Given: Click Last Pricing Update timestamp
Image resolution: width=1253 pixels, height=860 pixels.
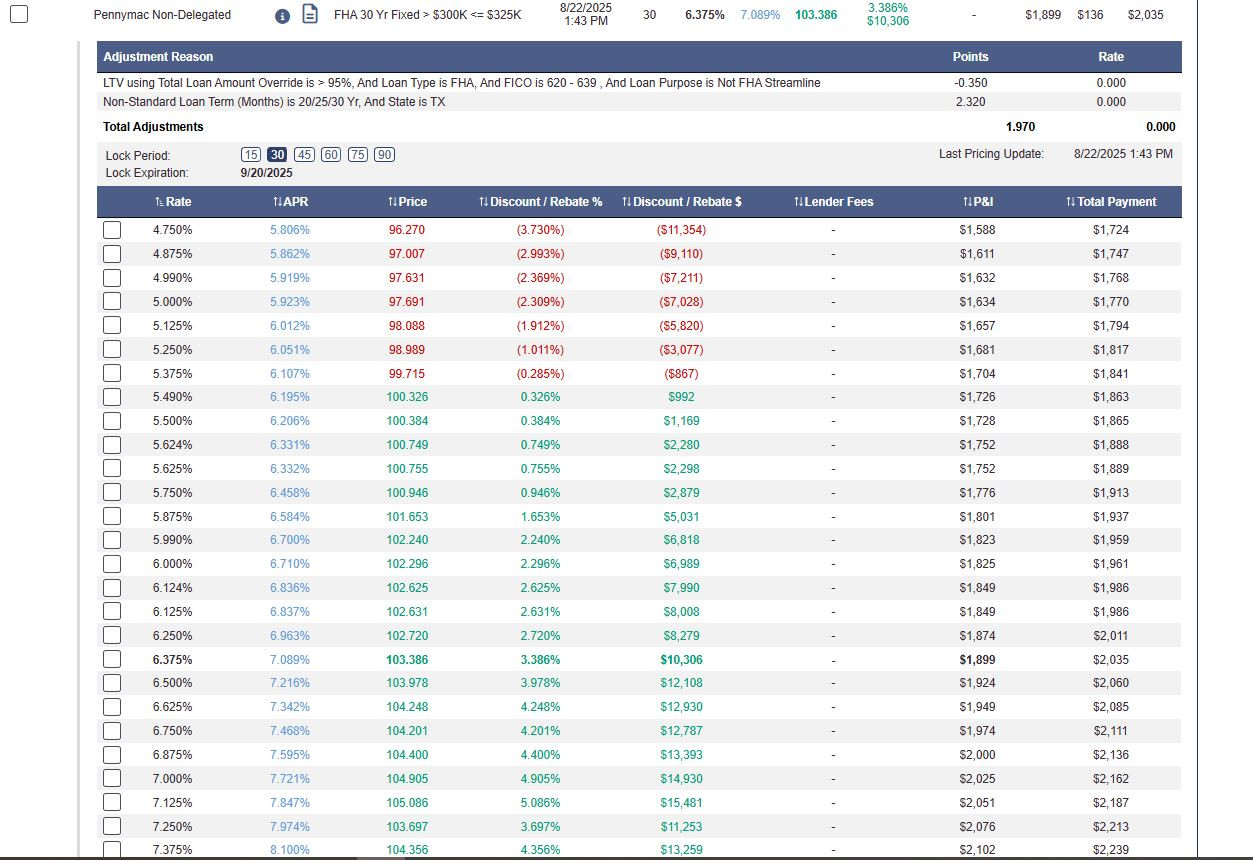Looking at the screenshot, I should (x=1123, y=154).
